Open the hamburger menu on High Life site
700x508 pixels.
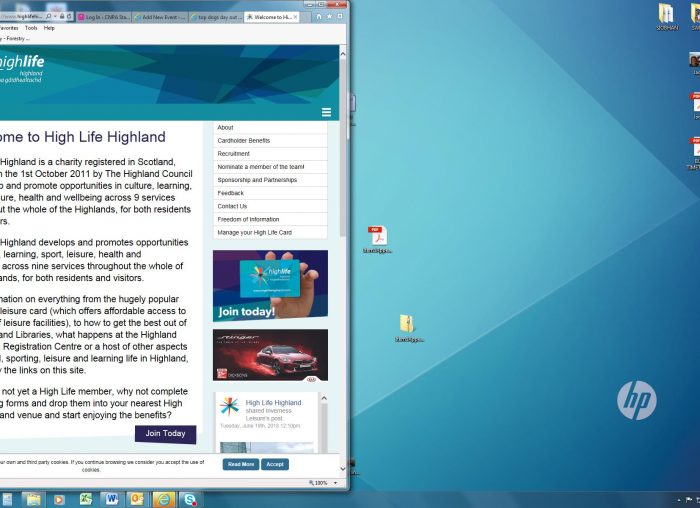pos(326,112)
